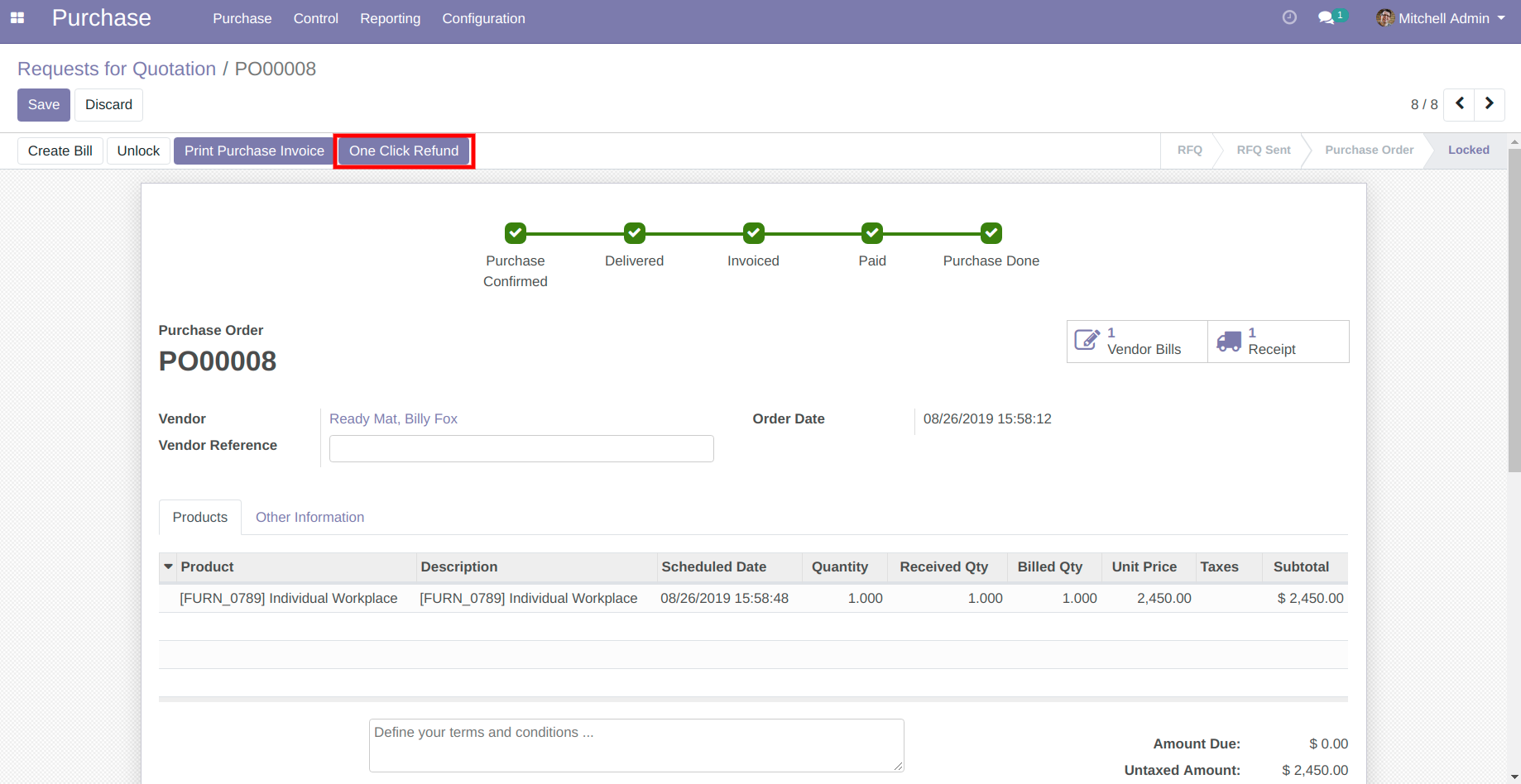Viewport: 1521px width, 784px height.
Task: Click the Invoiced checkmark step
Action: tap(753, 233)
